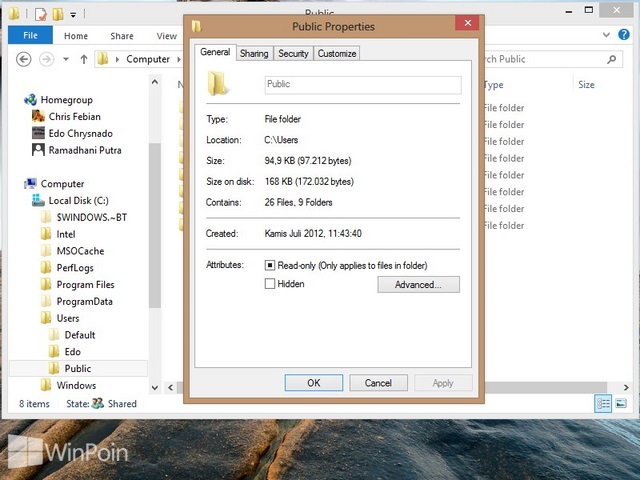
Task: Select the MSOCache folder
Action: pyautogui.click(x=80, y=251)
